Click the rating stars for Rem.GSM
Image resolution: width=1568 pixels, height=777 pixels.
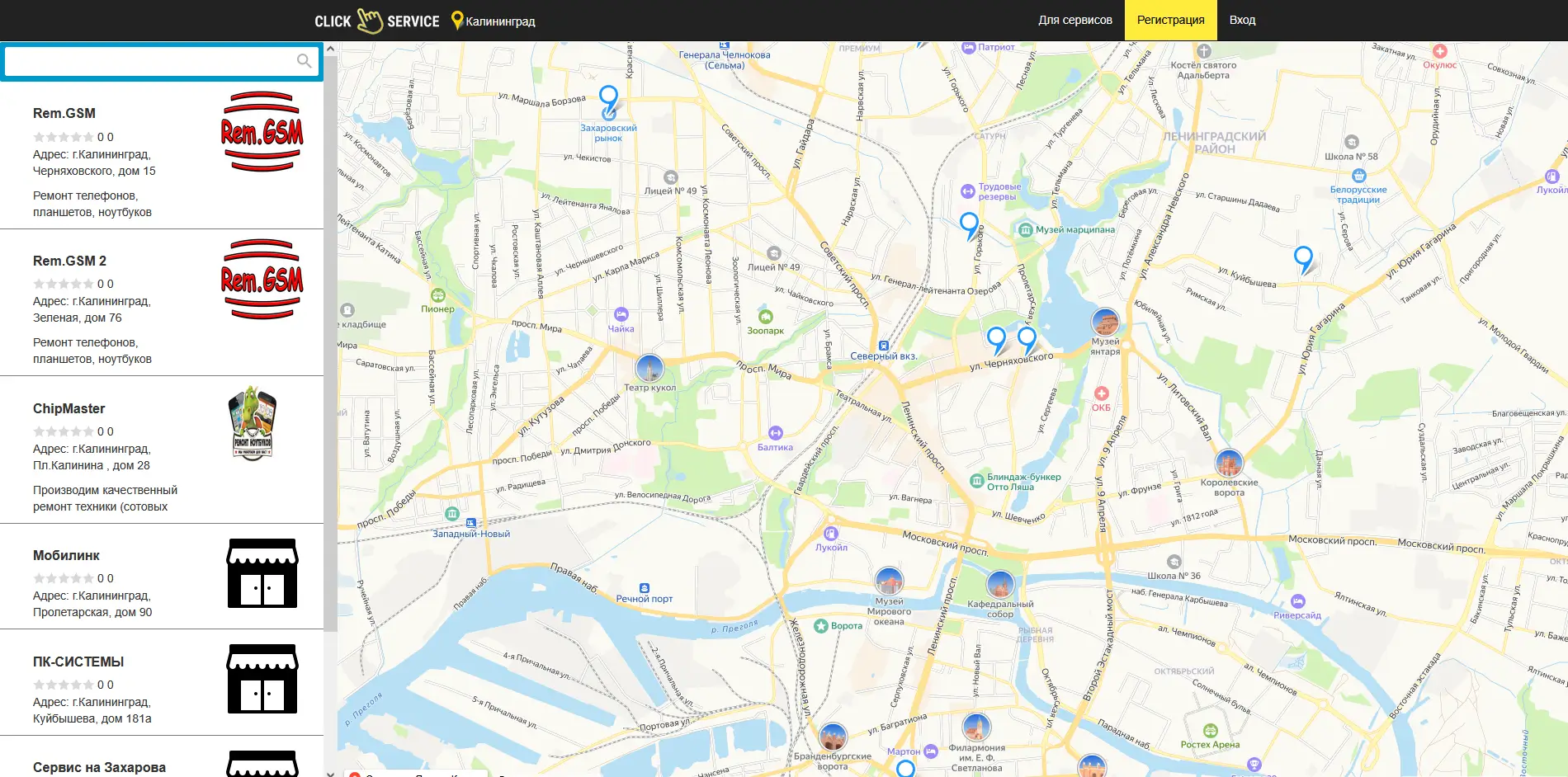coord(64,137)
